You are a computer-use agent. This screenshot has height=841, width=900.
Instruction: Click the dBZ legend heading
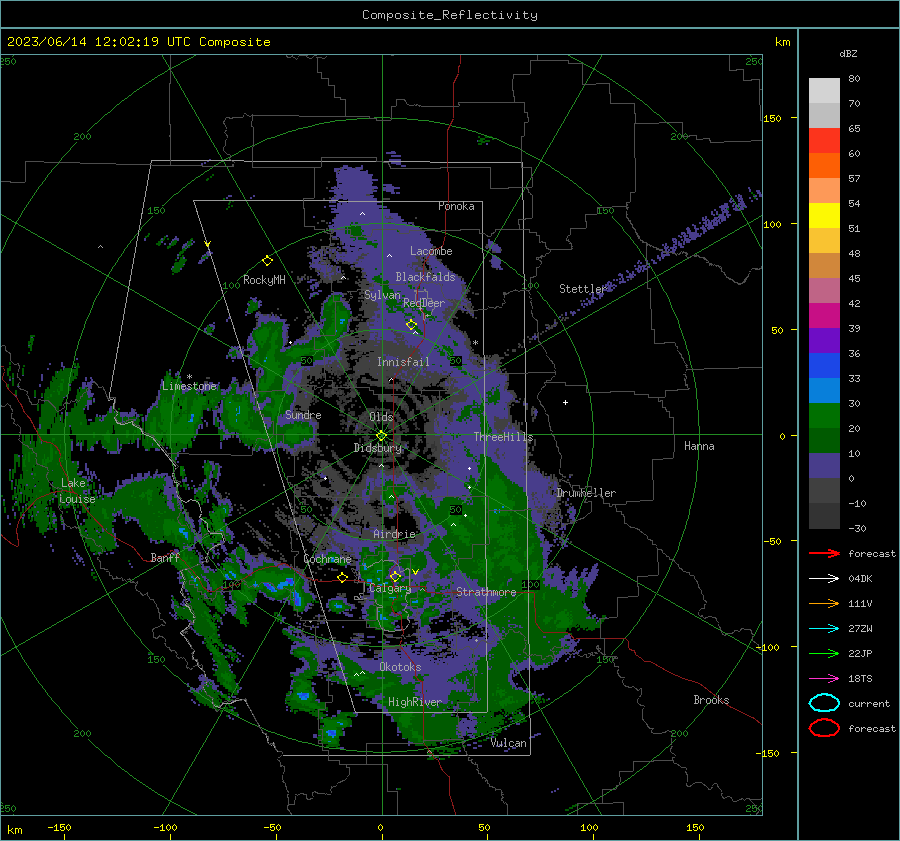pos(848,53)
